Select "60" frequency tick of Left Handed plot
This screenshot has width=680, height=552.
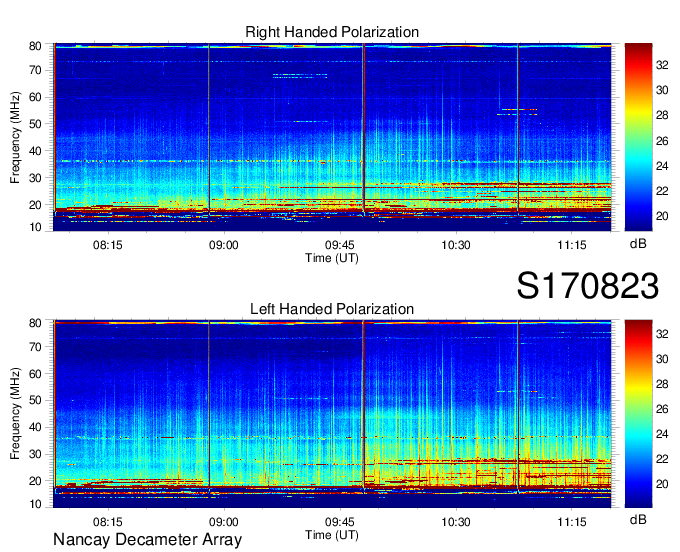(35, 374)
